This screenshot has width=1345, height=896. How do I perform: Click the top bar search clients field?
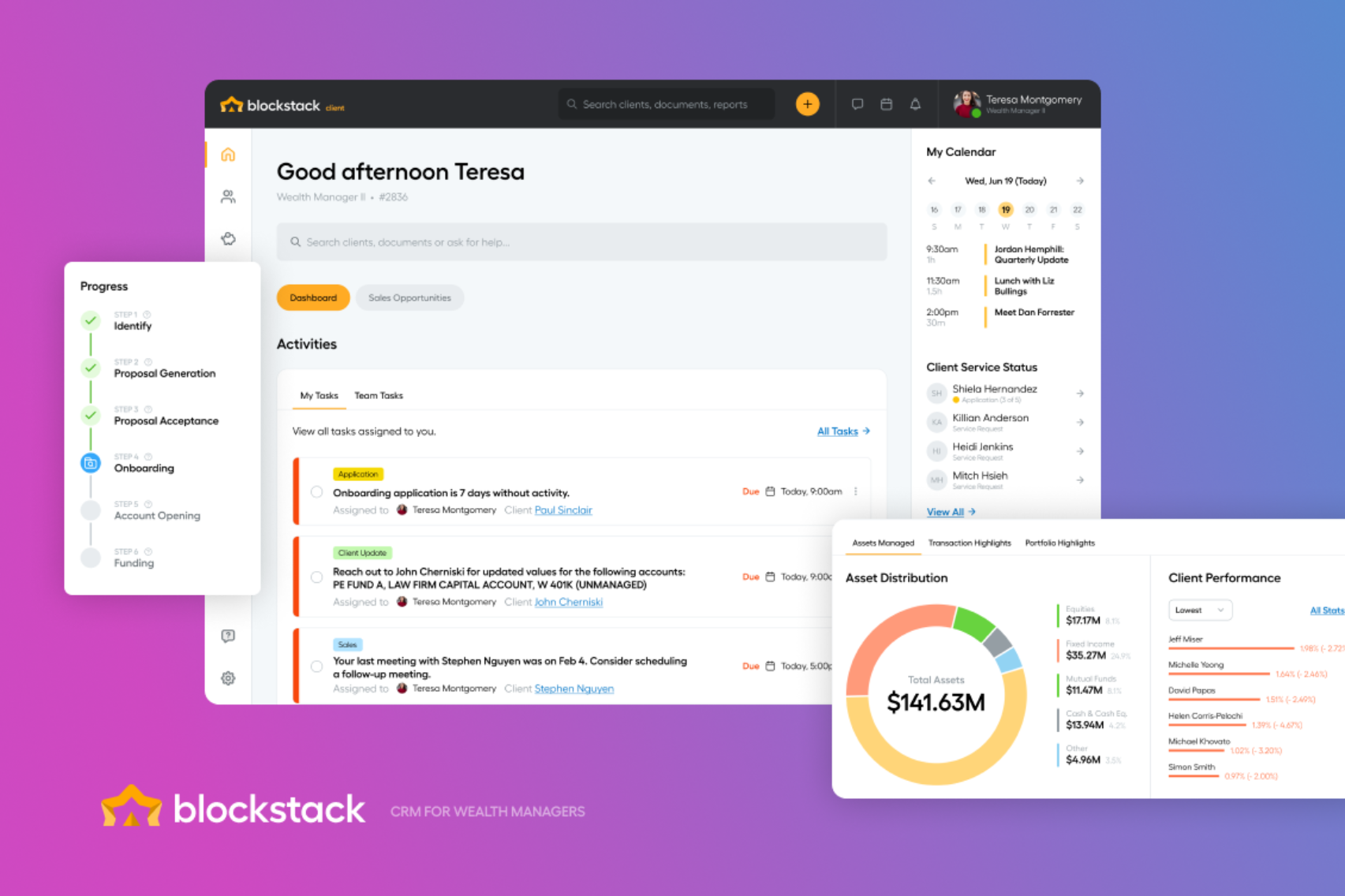(667, 104)
